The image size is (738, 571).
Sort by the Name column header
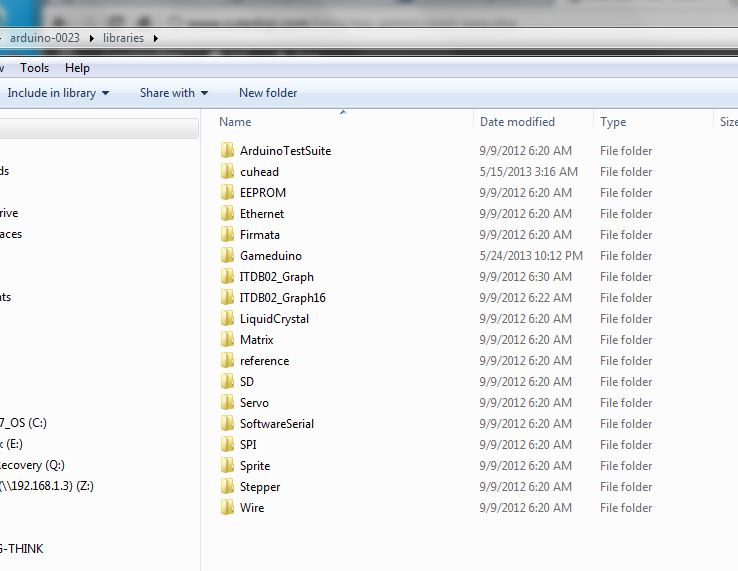pos(235,122)
